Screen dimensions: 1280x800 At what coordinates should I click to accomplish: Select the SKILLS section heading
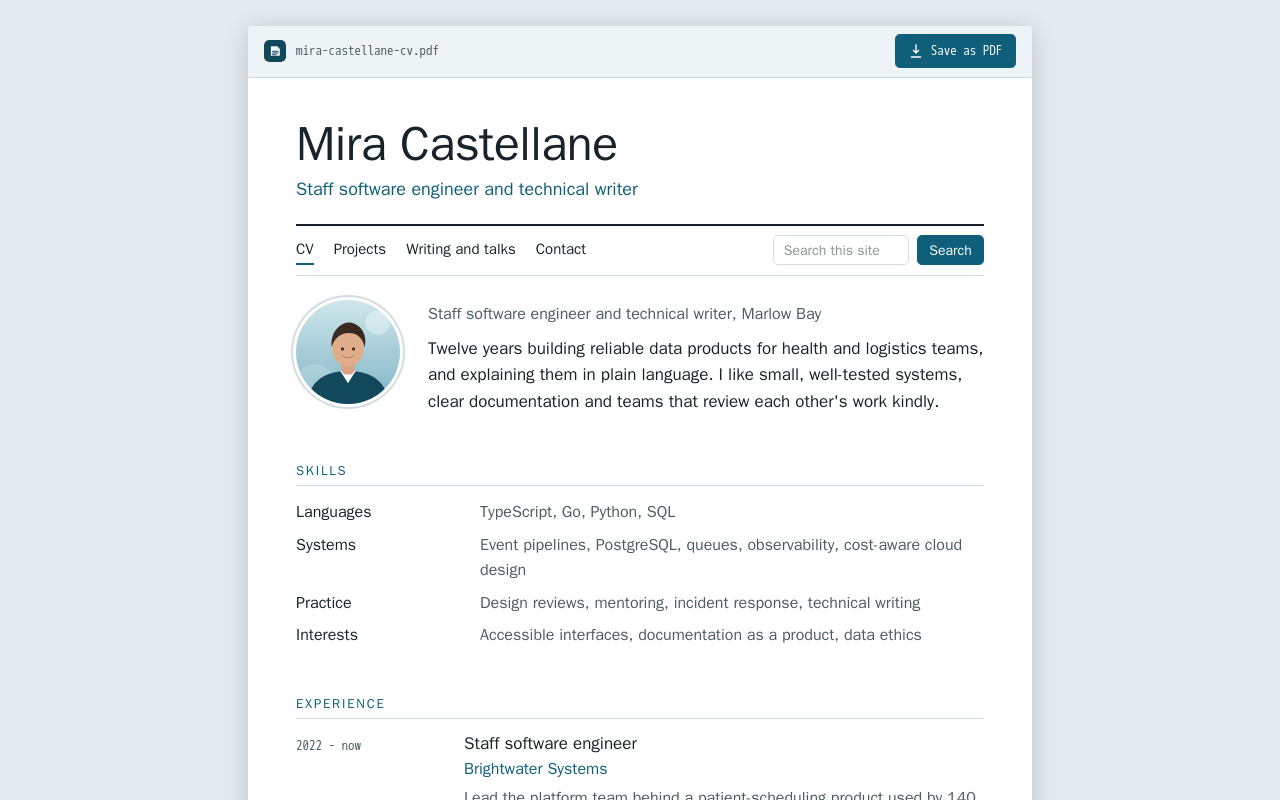[x=321, y=471]
